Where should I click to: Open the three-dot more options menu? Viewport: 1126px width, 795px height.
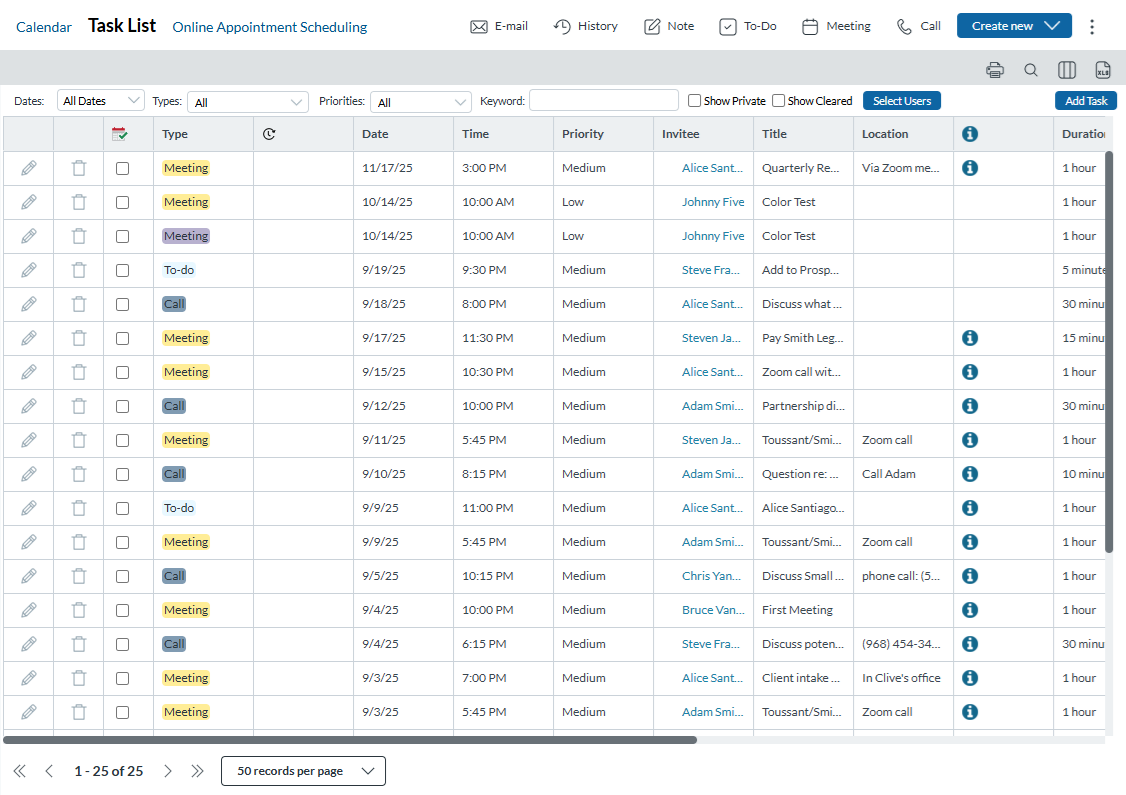pyautogui.click(x=1092, y=27)
